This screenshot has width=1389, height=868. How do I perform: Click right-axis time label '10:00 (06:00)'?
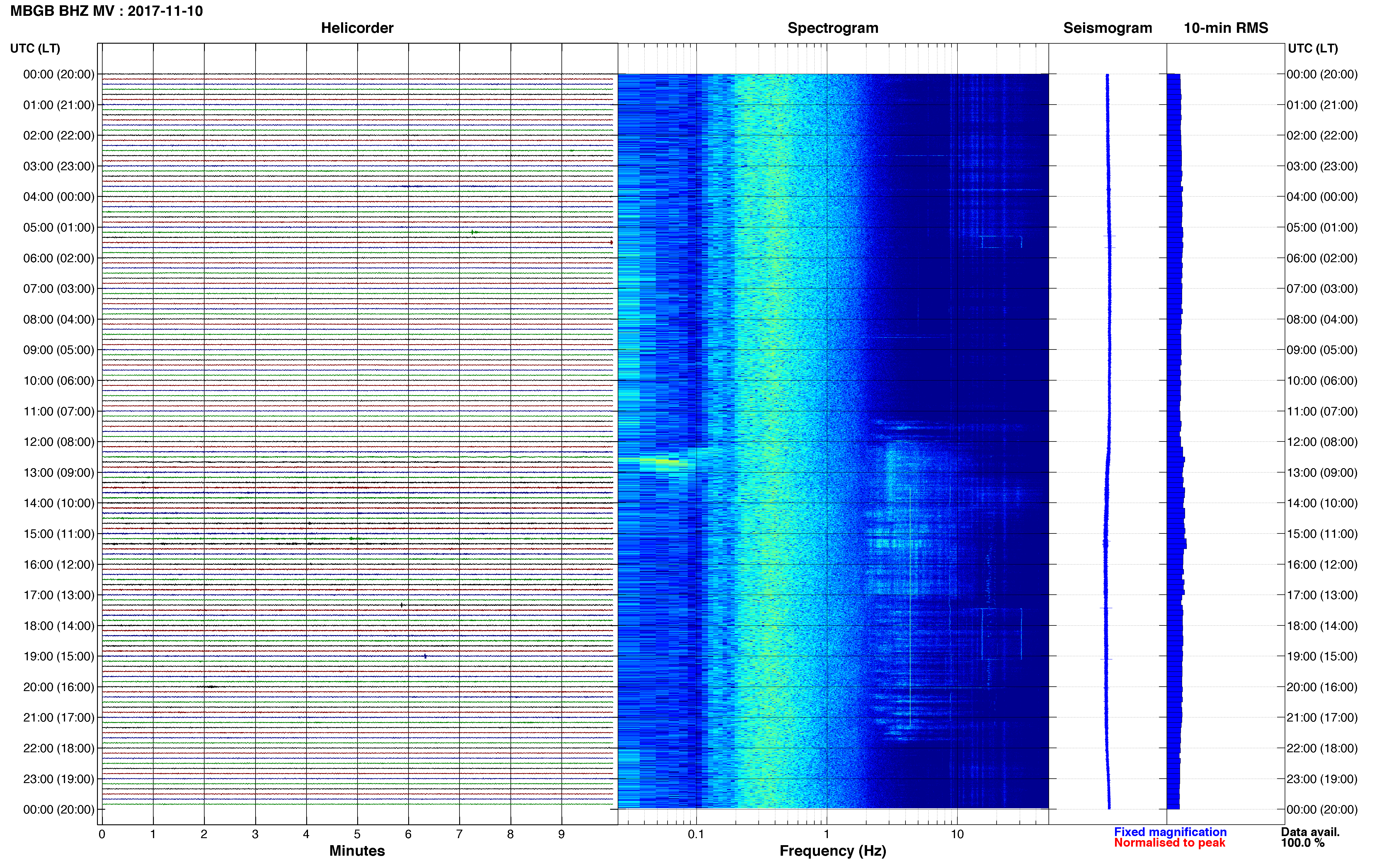[1322, 381]
